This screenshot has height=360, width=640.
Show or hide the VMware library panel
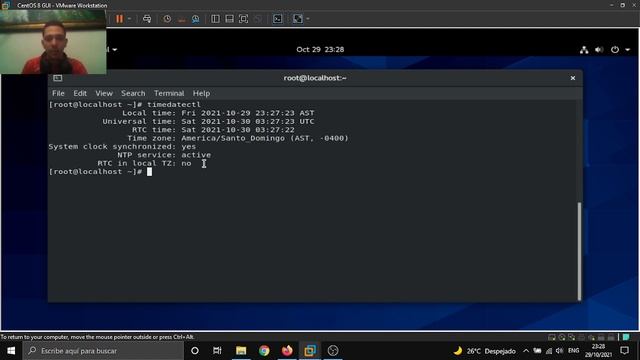215,19
